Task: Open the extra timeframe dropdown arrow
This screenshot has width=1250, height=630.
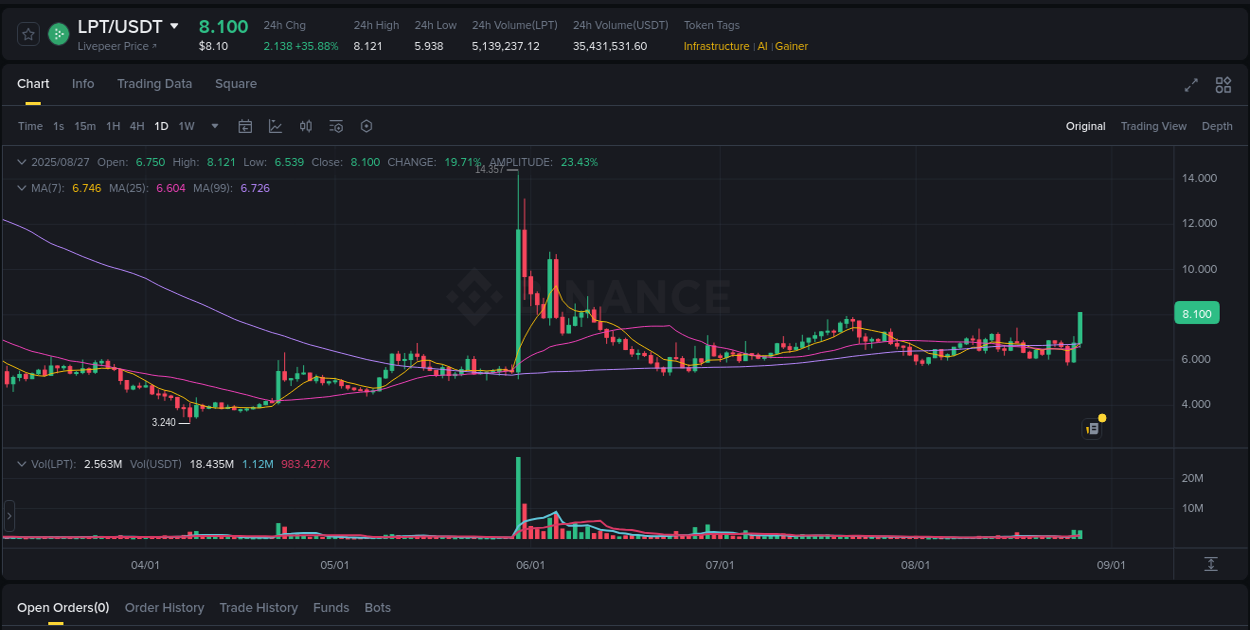Action: (x=214, y=126)
